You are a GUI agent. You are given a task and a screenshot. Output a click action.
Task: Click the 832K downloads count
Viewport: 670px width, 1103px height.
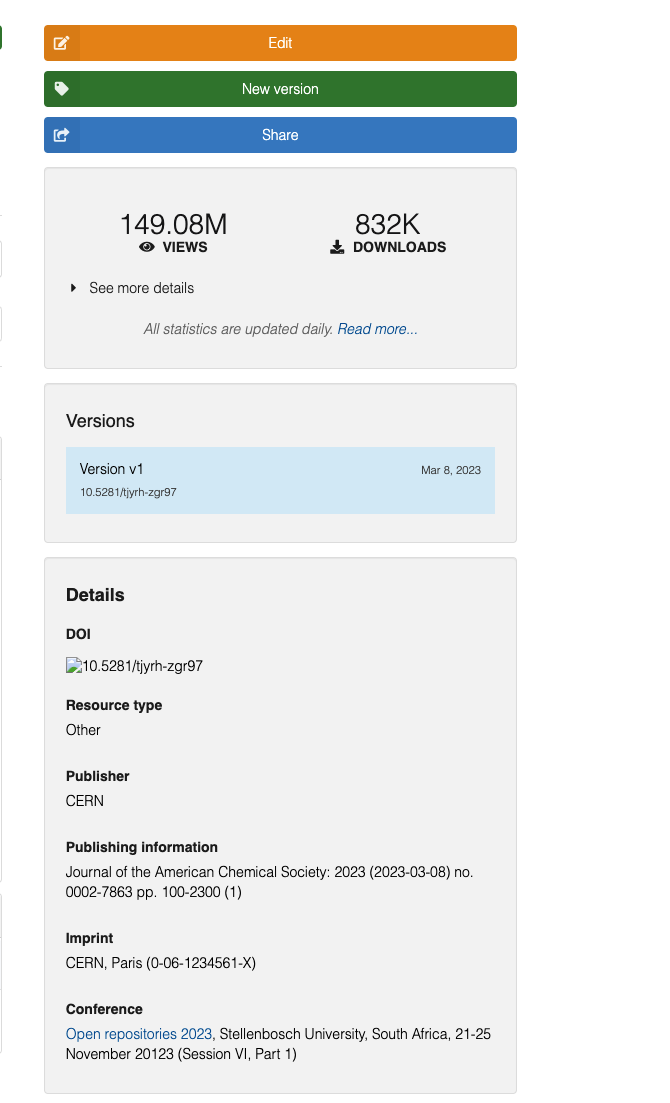pos(388,224)
